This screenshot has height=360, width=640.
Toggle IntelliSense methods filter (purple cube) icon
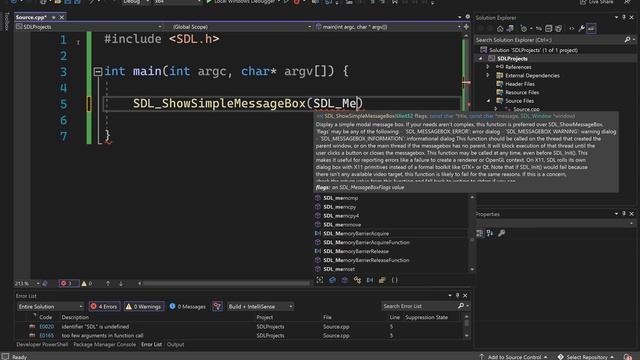click(x=344, y=280)
